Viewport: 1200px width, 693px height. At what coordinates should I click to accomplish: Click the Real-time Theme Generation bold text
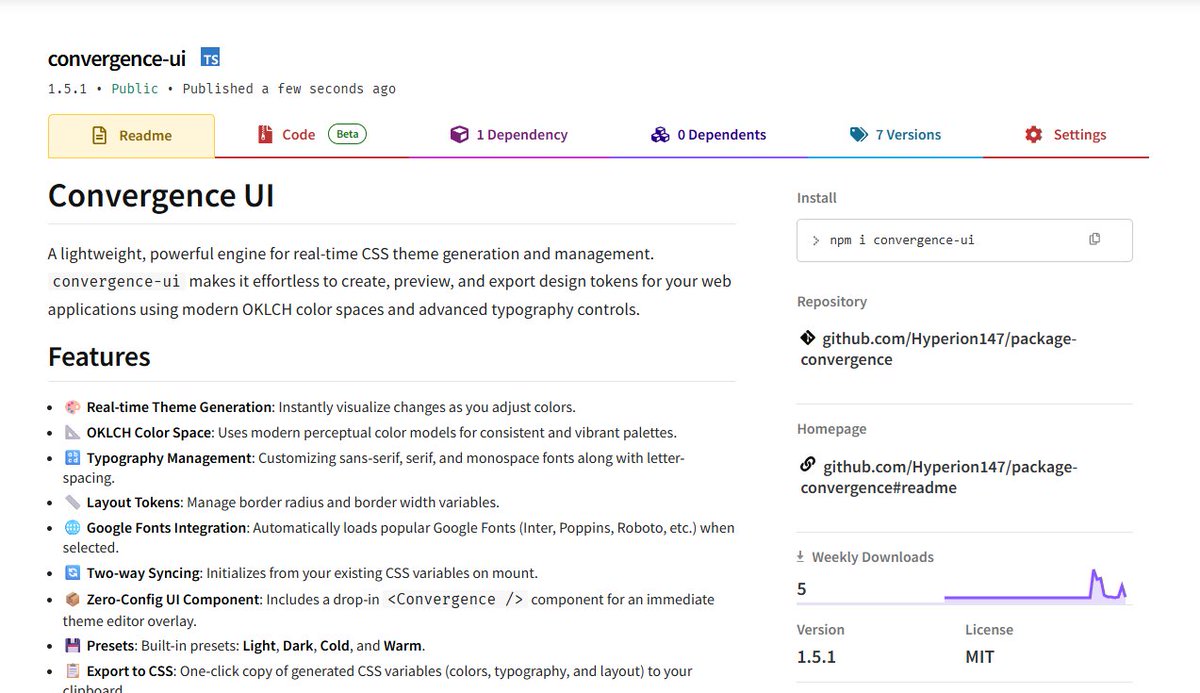pos(179,407)
